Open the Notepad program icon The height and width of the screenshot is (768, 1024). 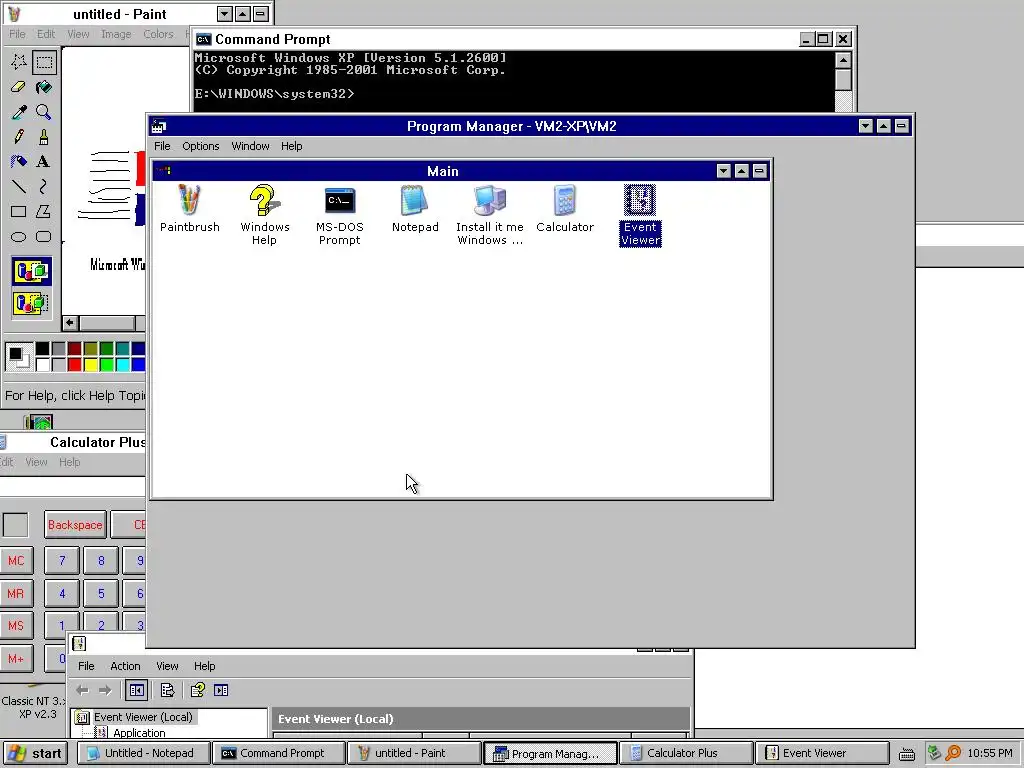point(415,209)
